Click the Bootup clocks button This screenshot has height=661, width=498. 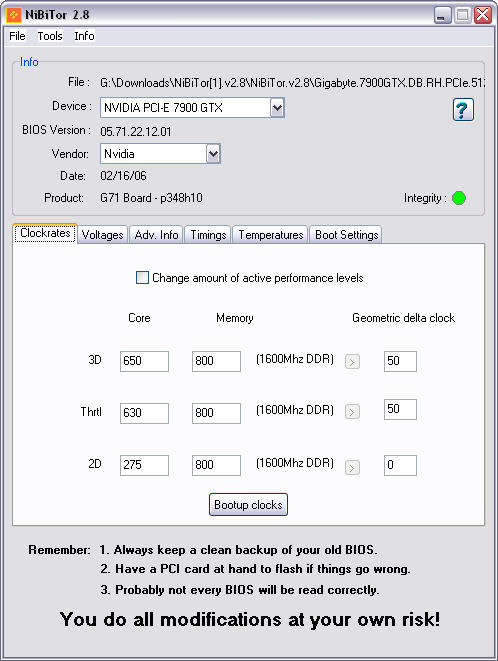tap(248, 505)
